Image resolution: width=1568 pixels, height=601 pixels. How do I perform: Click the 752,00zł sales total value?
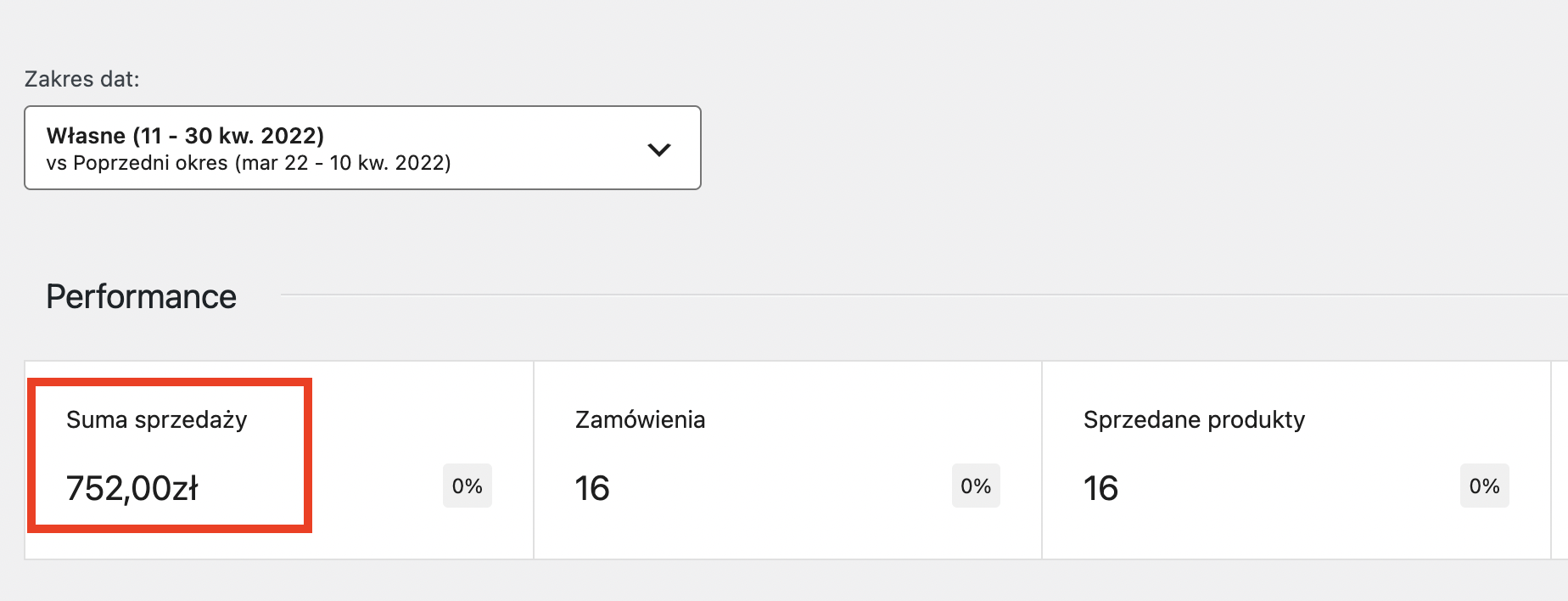point(132,488)
